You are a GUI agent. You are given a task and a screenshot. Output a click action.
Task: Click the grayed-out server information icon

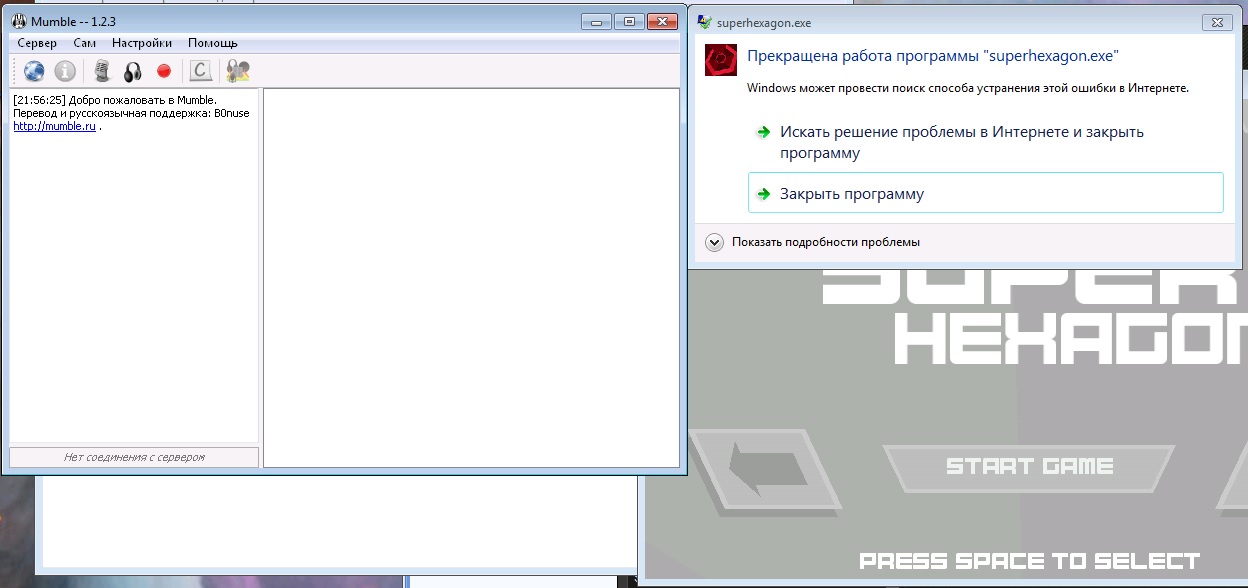pos(65,71)
